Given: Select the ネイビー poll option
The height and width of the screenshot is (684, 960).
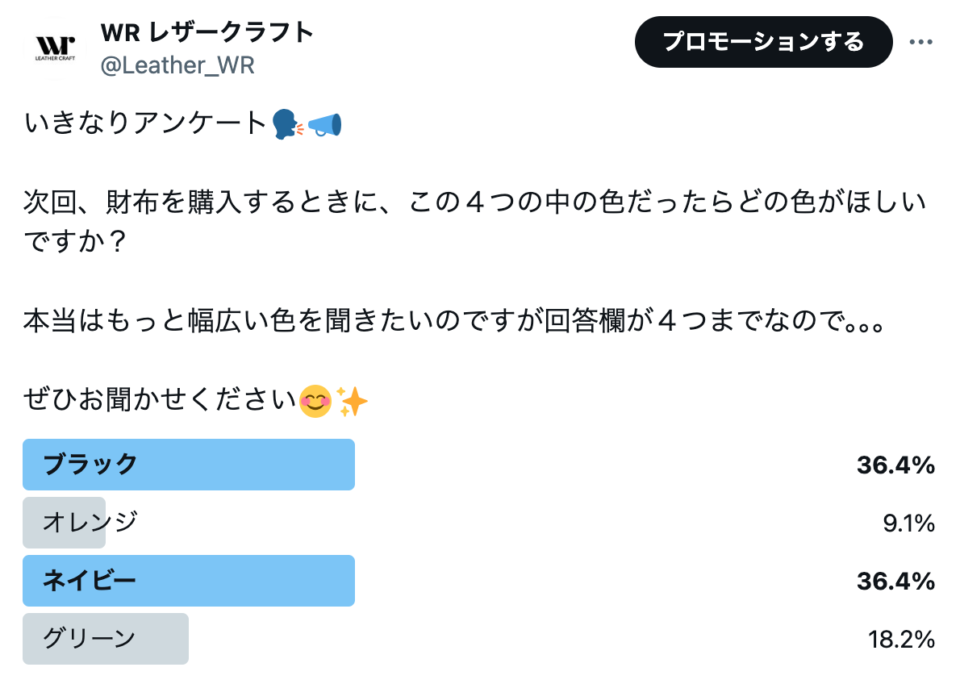Looking at the screenshot, I should pos(90,580).
